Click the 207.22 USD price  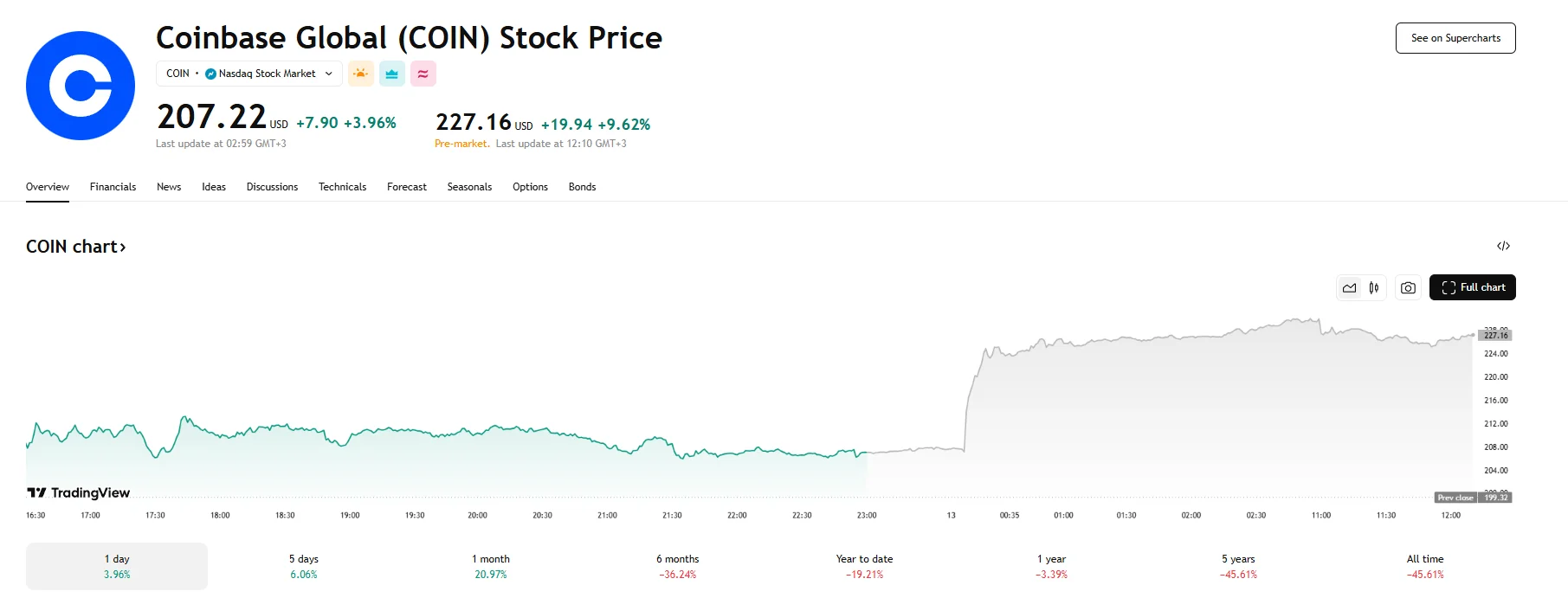[223, 117]
